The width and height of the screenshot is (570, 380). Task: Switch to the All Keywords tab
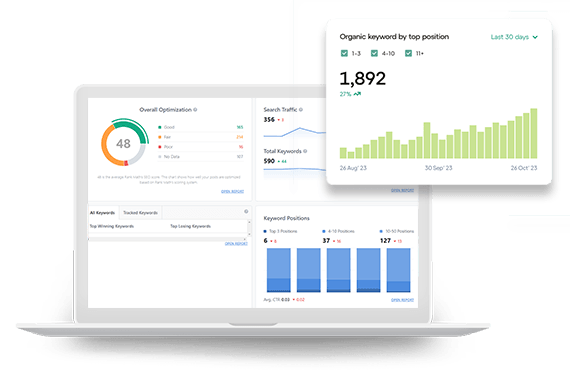(103, 213)
